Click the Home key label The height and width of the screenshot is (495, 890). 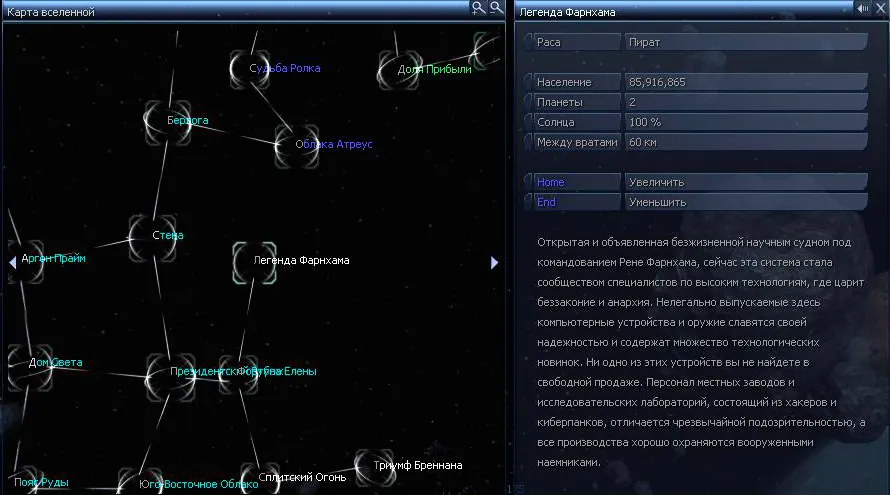pos(571,182)
